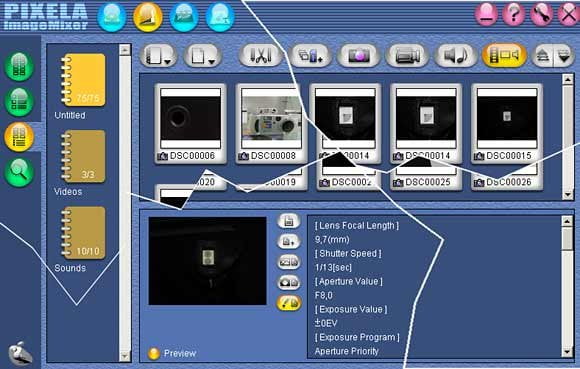
Task: Show videos with the camcorder filter
Action: point(407,55)
